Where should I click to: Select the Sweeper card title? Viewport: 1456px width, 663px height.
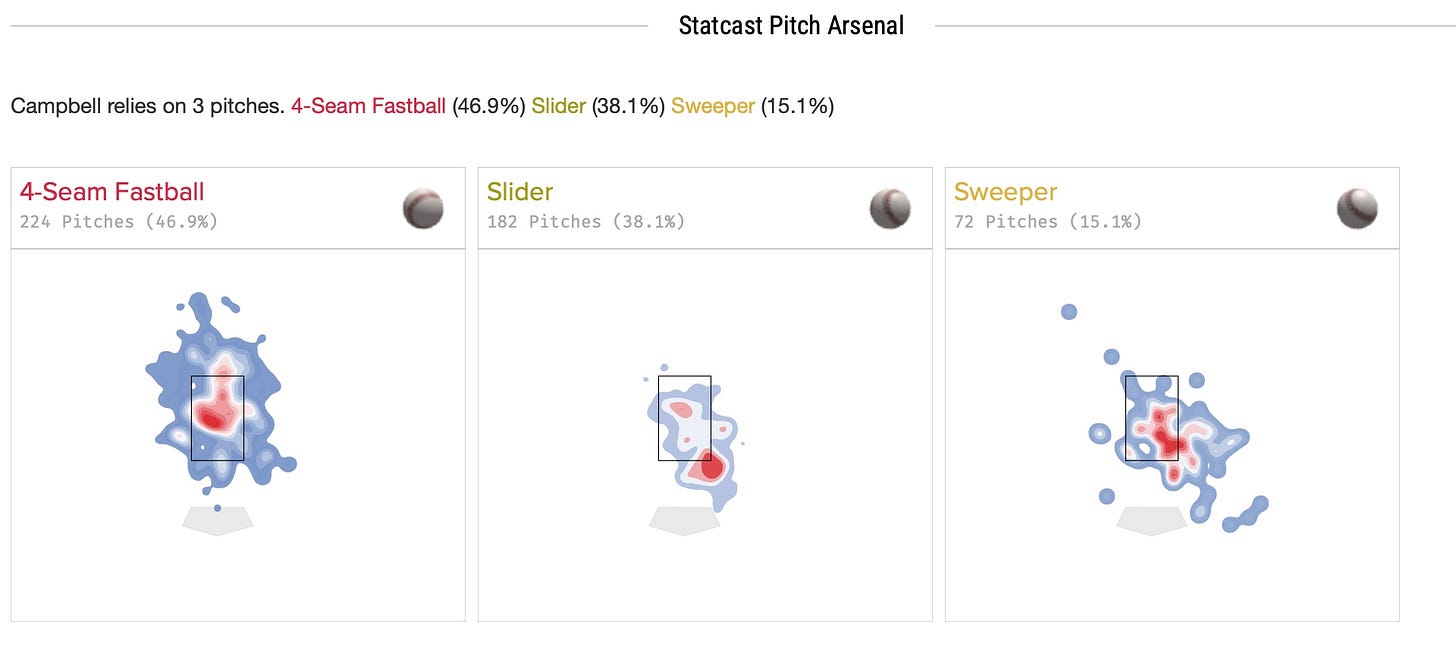[x=1005, y=192]
